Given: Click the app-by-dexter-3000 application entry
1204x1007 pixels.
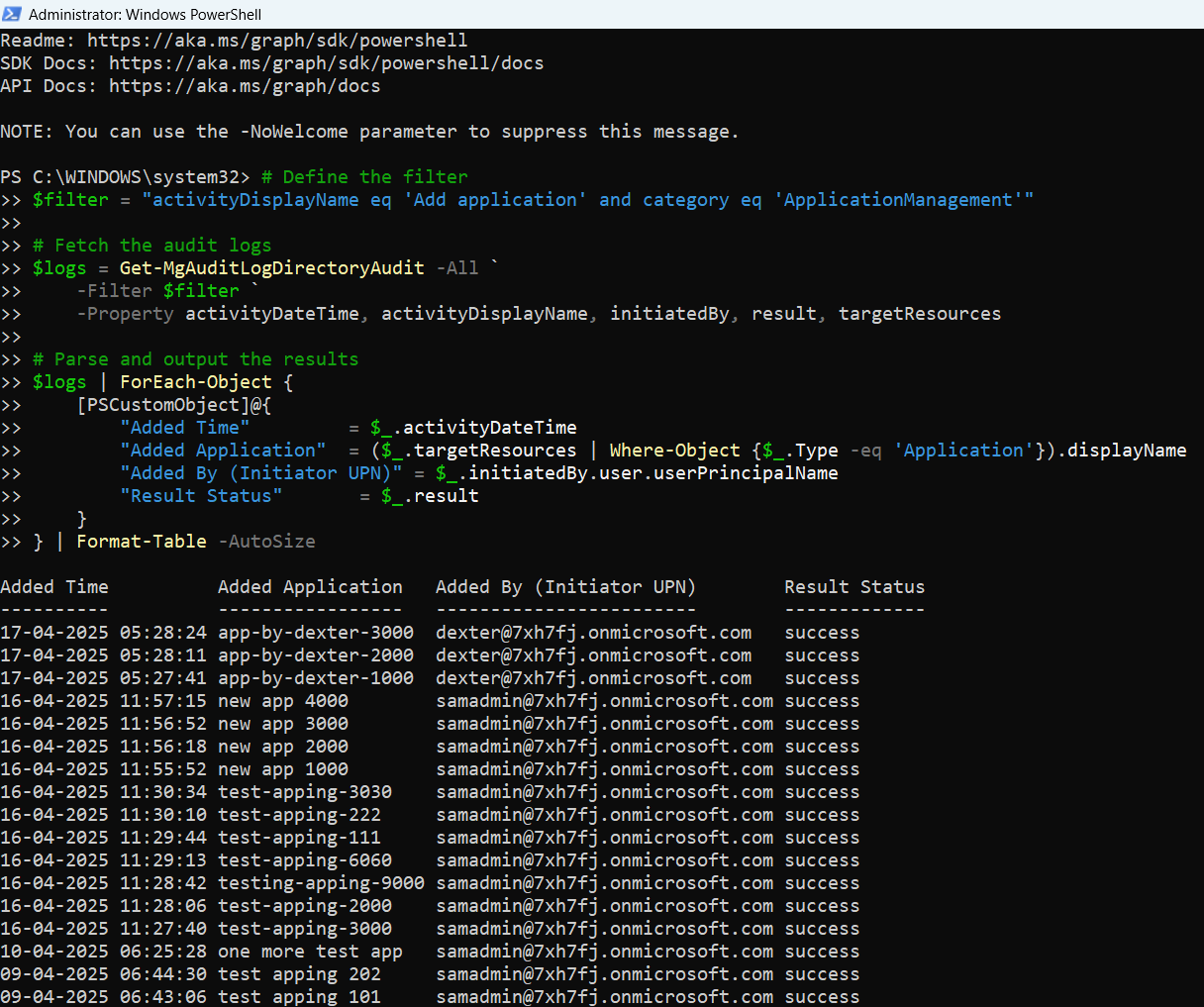Looking at the screenshot, I should click(316, 633).
